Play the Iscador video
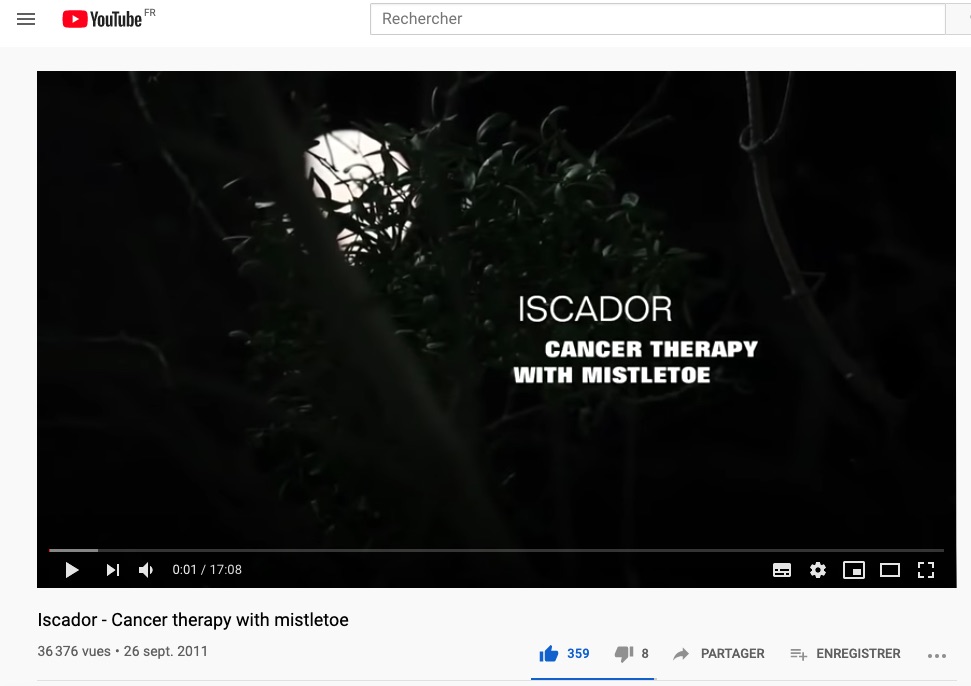 pyautogui.click(x=72, y=570)
